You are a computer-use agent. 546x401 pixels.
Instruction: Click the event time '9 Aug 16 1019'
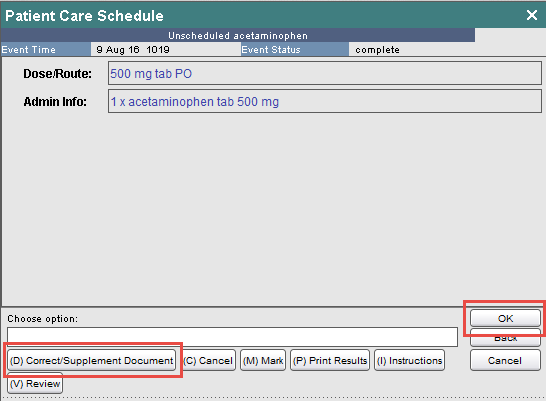click(x=133, y=49)
